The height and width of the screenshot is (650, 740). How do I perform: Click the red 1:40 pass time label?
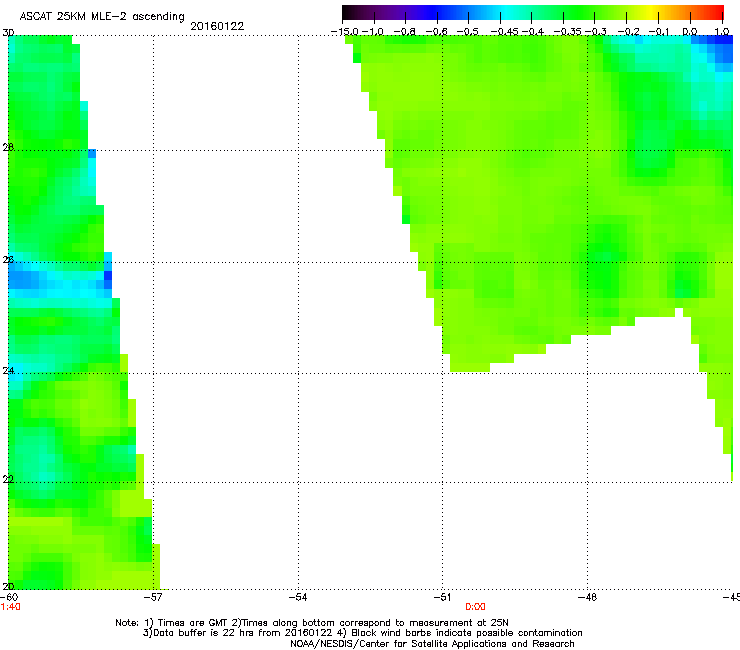pyautogui.click(x=10, y=607)
